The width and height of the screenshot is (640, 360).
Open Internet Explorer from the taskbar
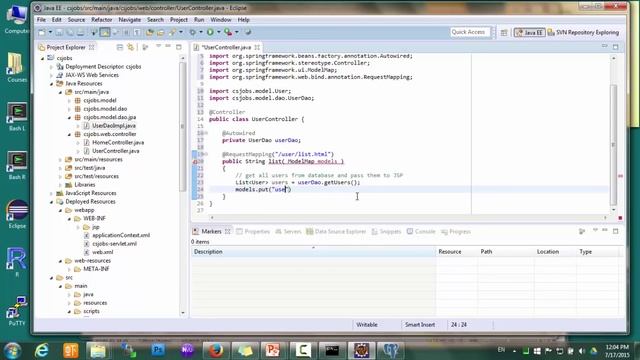click(42, 350)
